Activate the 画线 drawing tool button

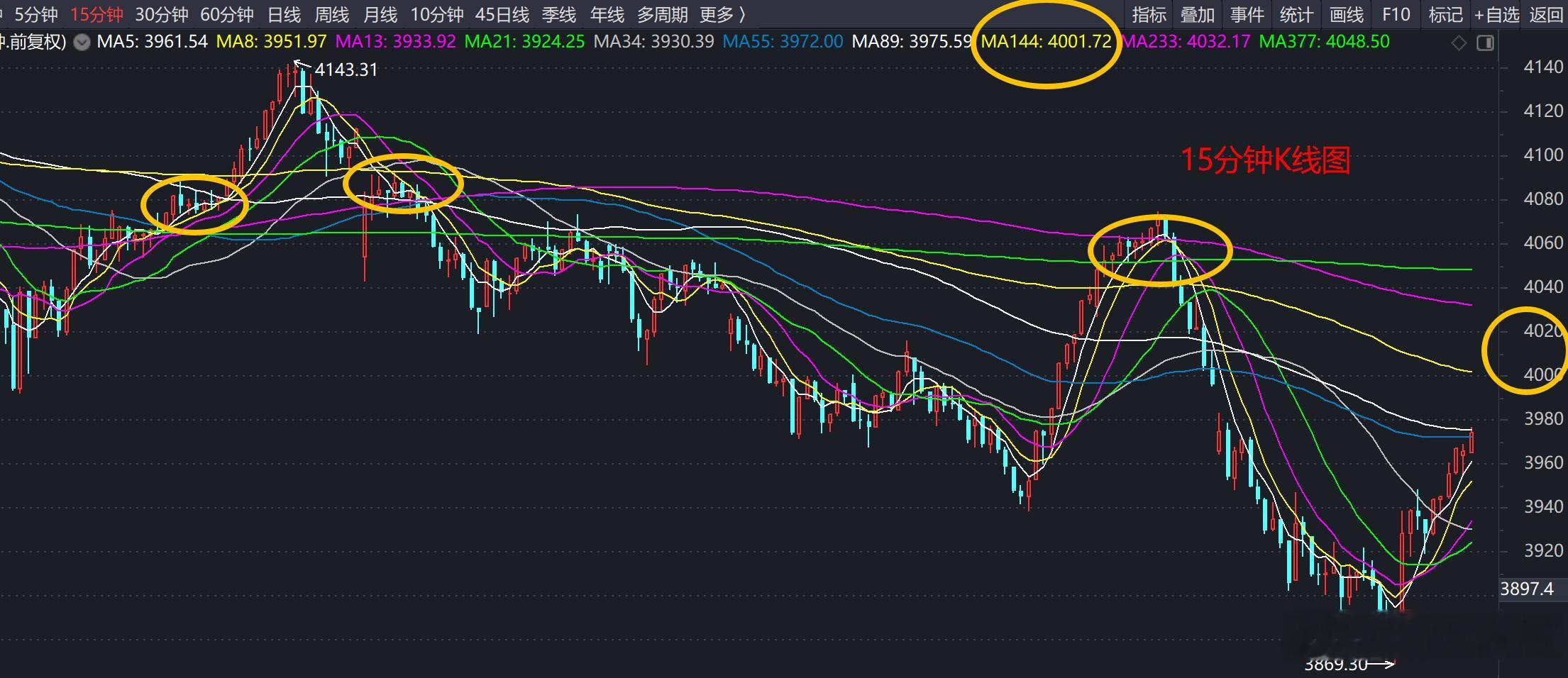click(x=1347, y=14)
